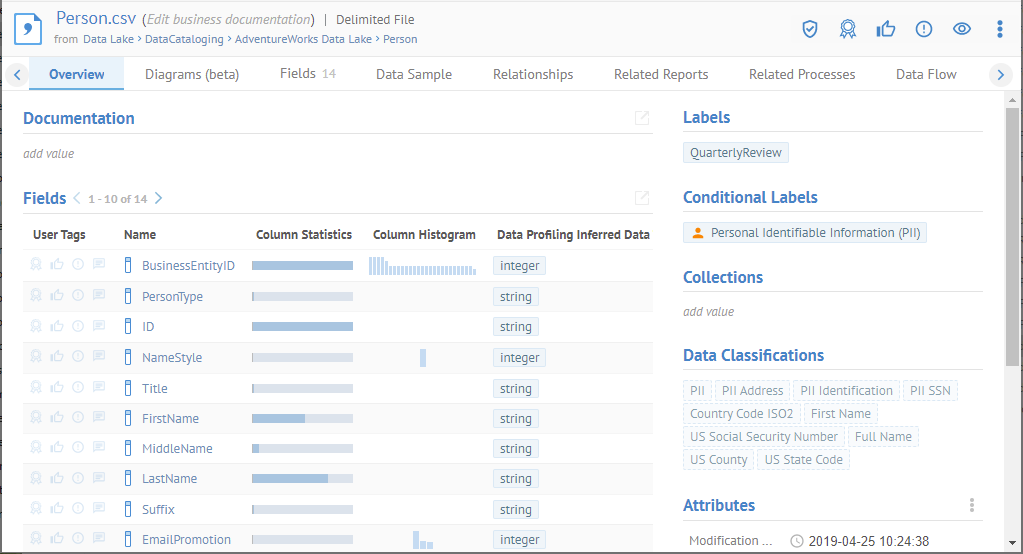Click the thumbs-up icon on the PersonType row
Image resolution: width=1023 pixels, height=554 pixels.
tap(57, 296)
